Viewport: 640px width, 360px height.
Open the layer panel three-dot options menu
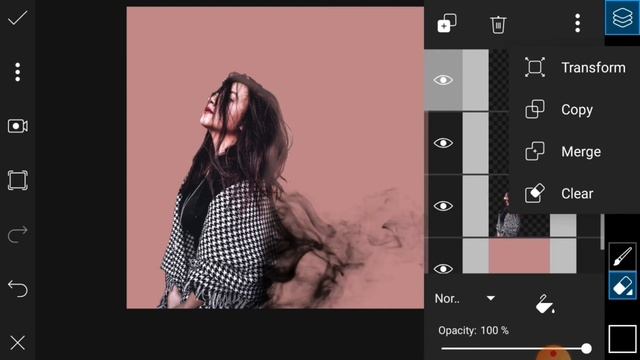coord(578,23)
